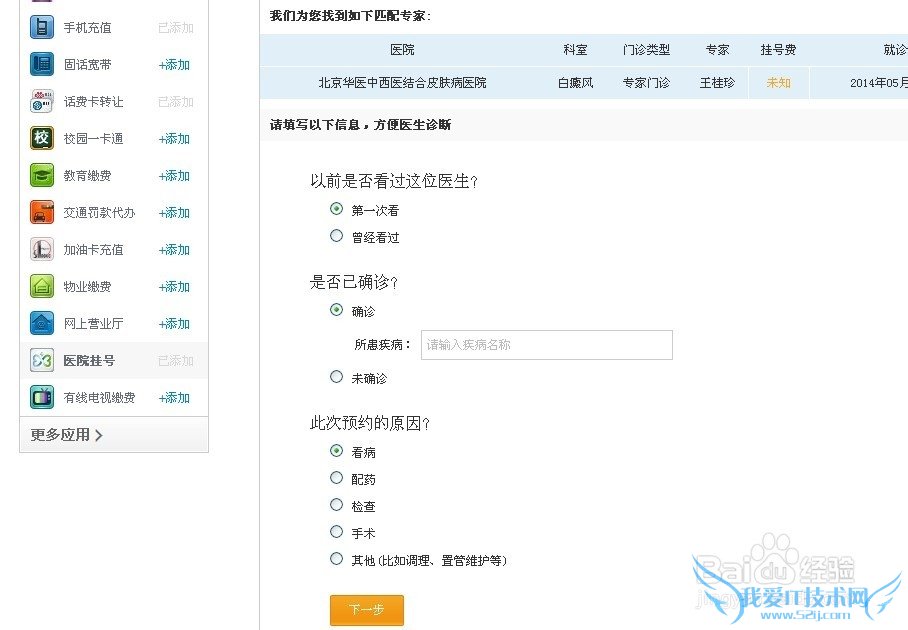Open the 加油卡充值 fuel card icon
The height and width of the screenshot is (630, 908).
click(x=42, y=250)
